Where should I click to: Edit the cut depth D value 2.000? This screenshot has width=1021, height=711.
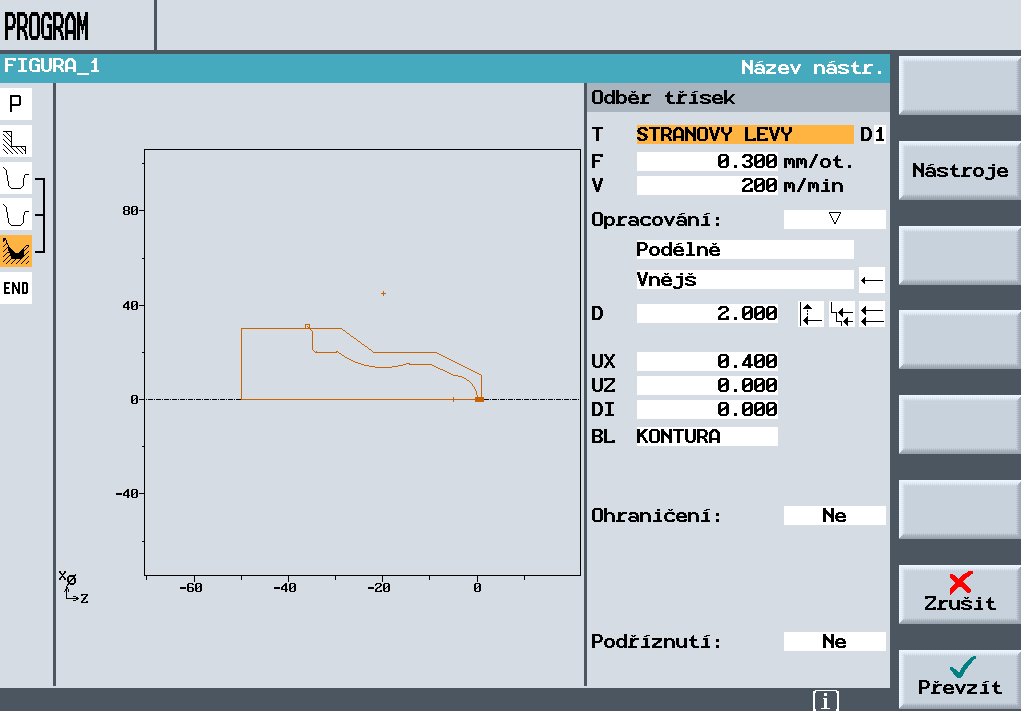tap(706, 313)
